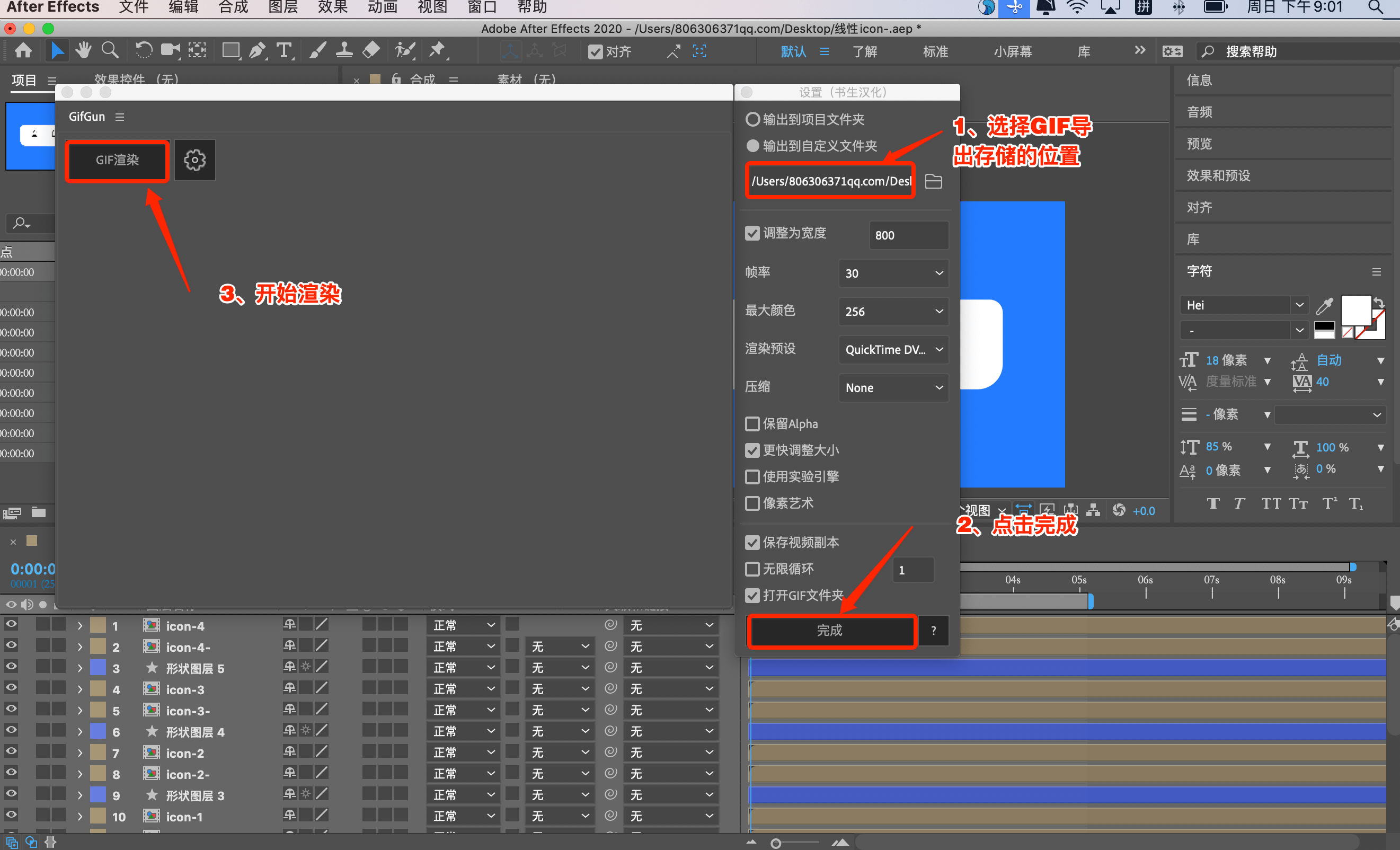Expand the icon-3 layer properties
Image resolution: width=1400 pixels, height=850 pixels.
pos(80,690)
